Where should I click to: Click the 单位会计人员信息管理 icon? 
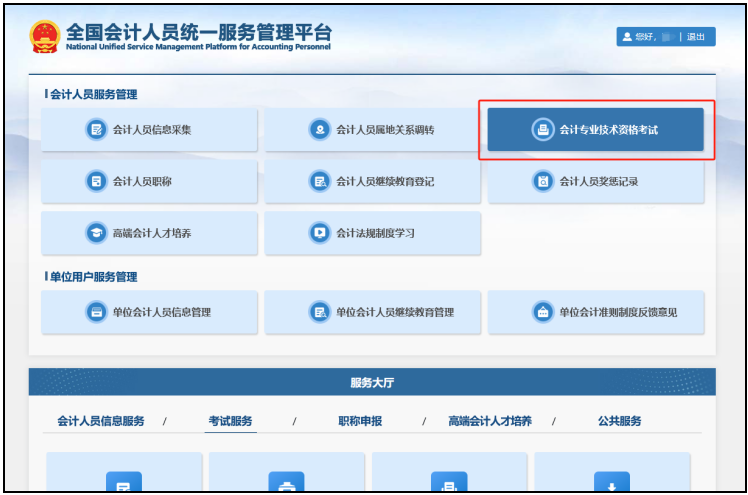tap(96, 312)
